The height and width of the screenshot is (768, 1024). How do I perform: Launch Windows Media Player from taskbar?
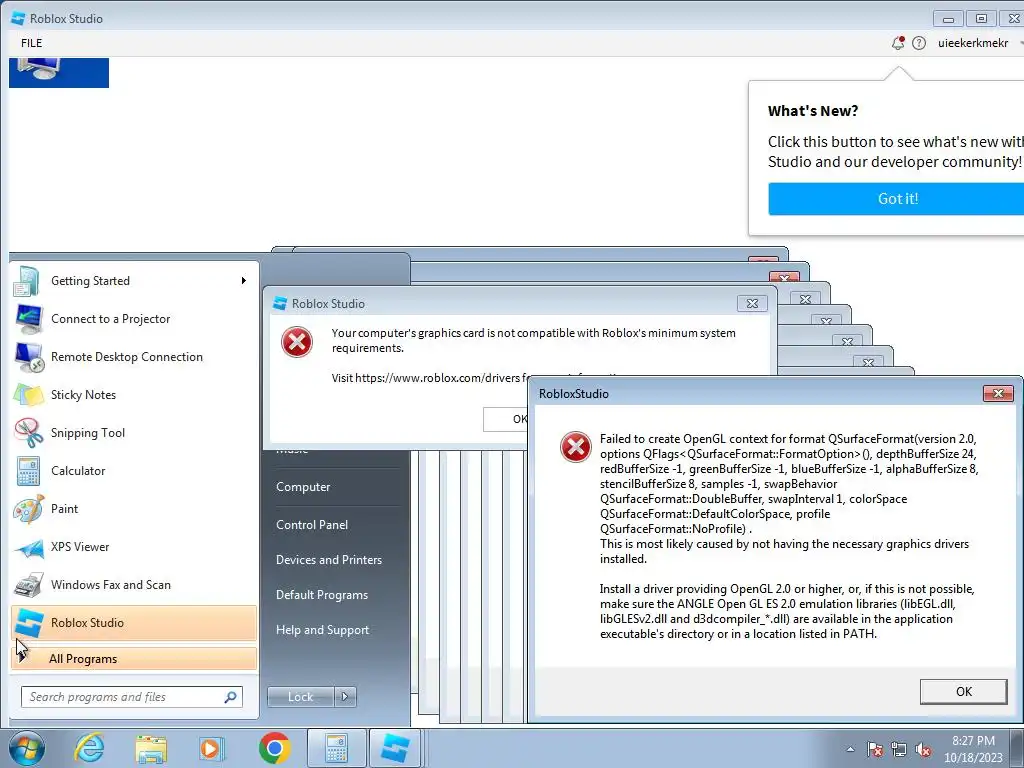coord(211,748)
